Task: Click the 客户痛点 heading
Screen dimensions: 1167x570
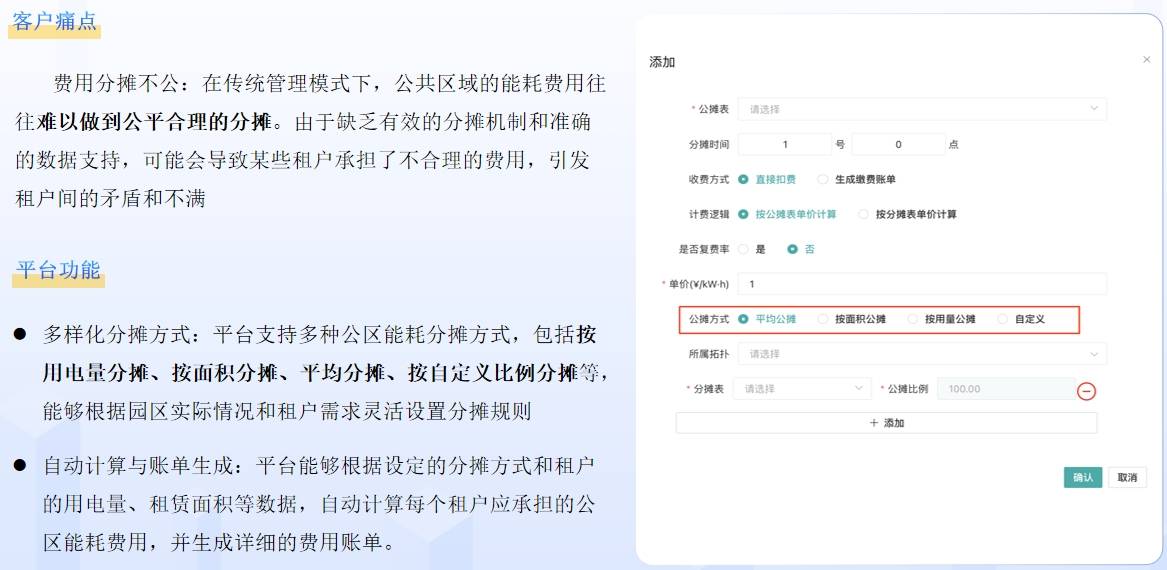Action: 55,21
